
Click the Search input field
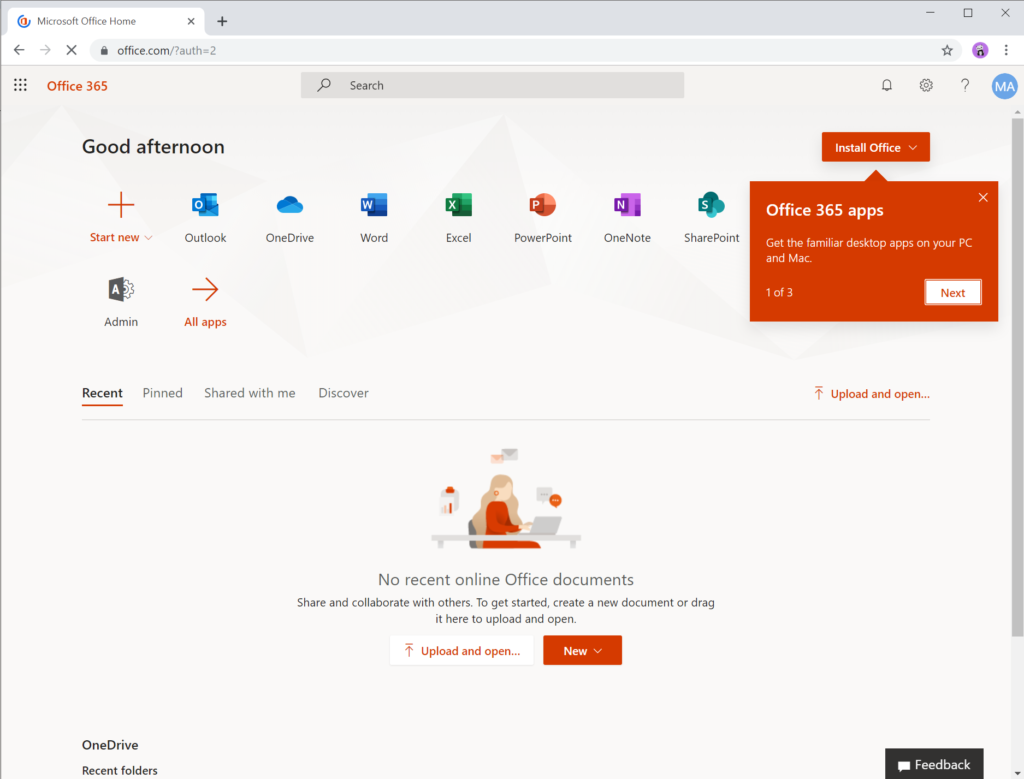pyautogui.click(x=492, y=85)
